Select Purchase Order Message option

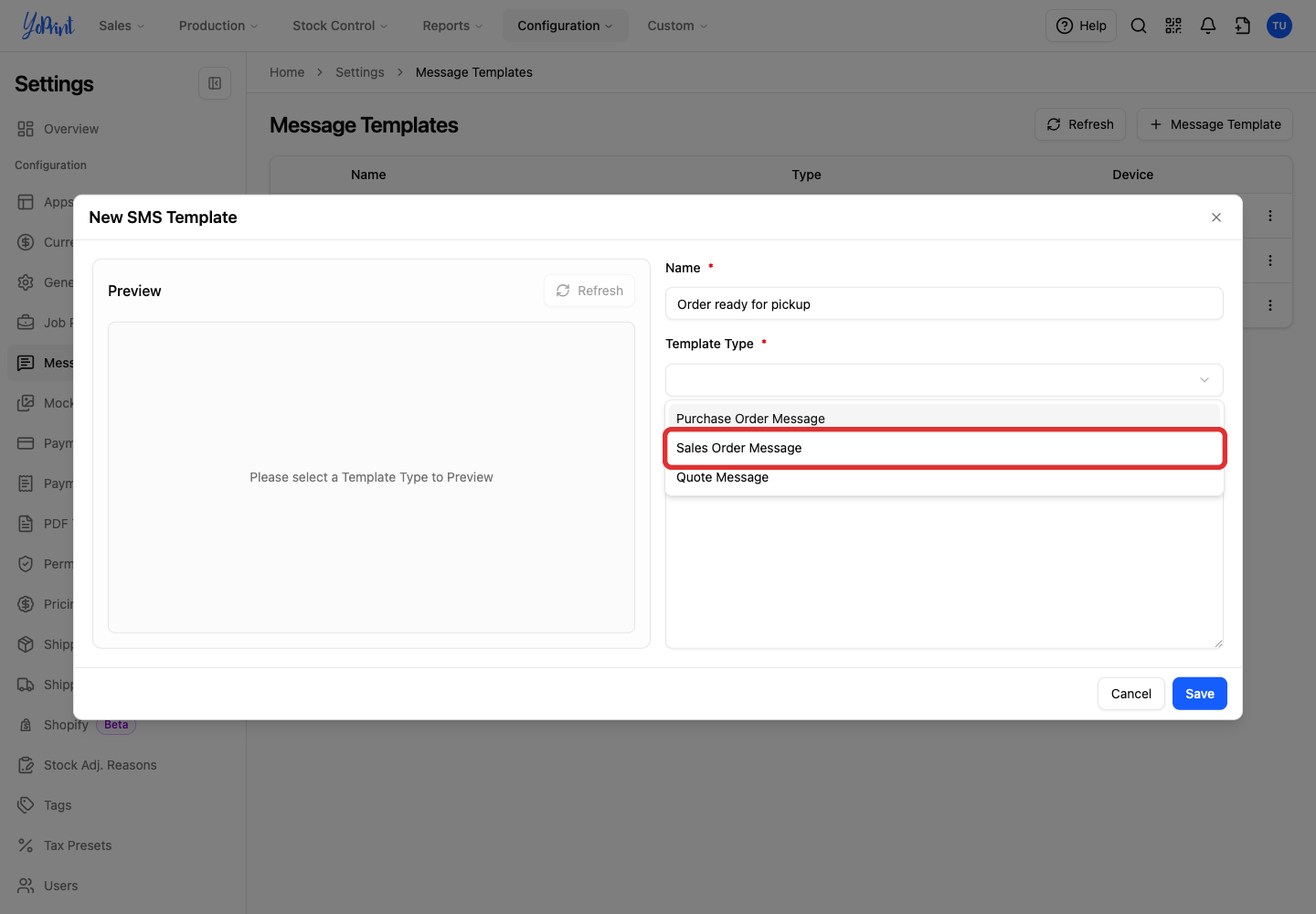click(944, 418)
